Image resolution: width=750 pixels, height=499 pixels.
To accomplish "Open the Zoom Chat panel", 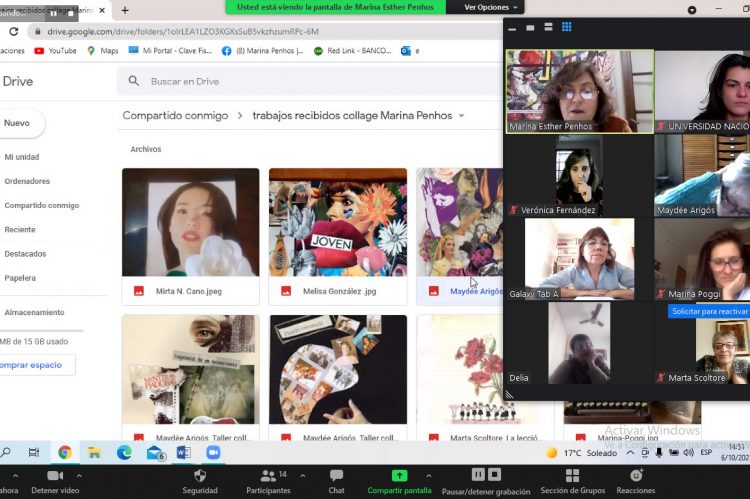I will (x=336, y=476).
